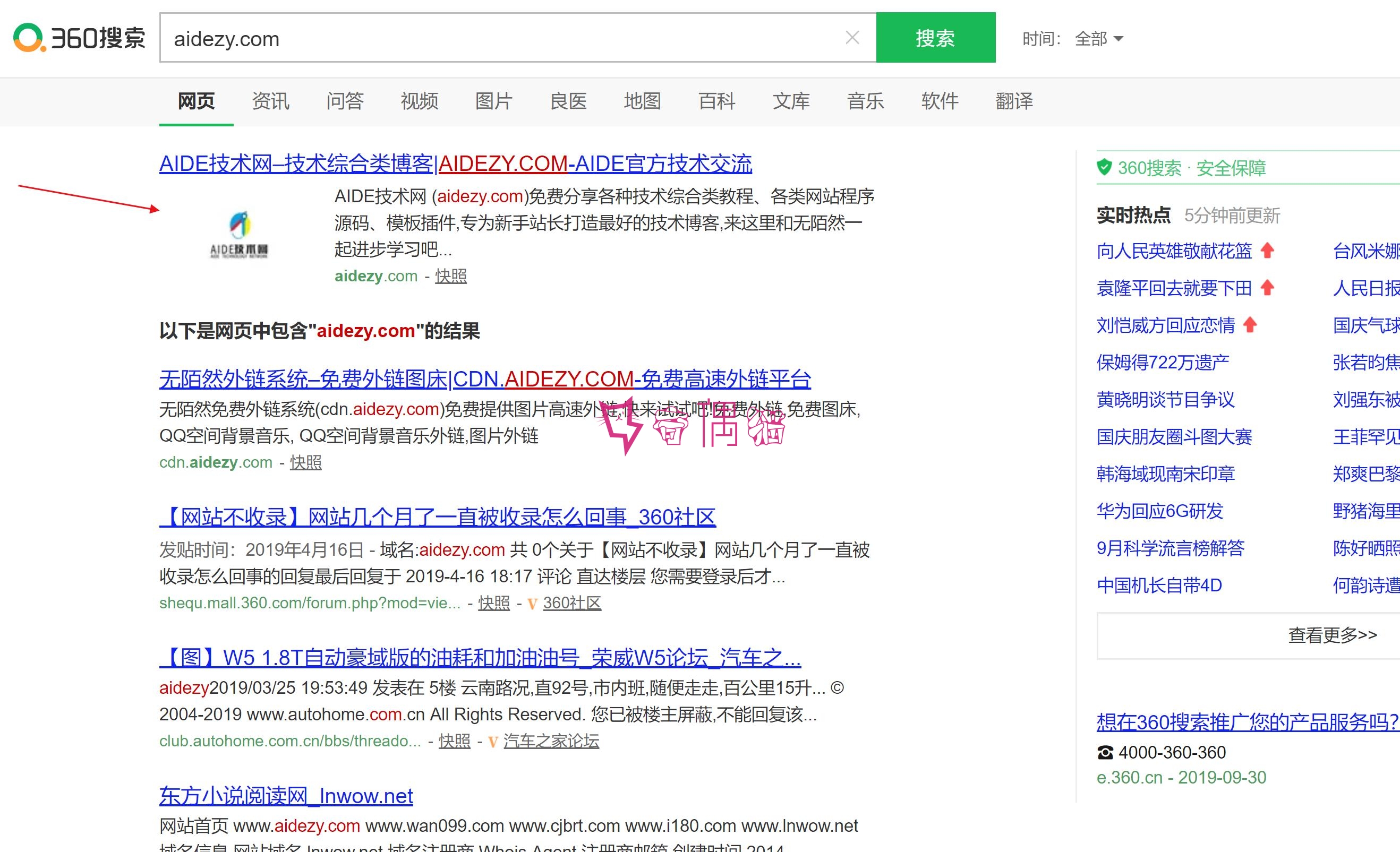Viewport: 1400px width, 852px height.
Task: Click the V icon beside 360社区
Action: point(532,604)
